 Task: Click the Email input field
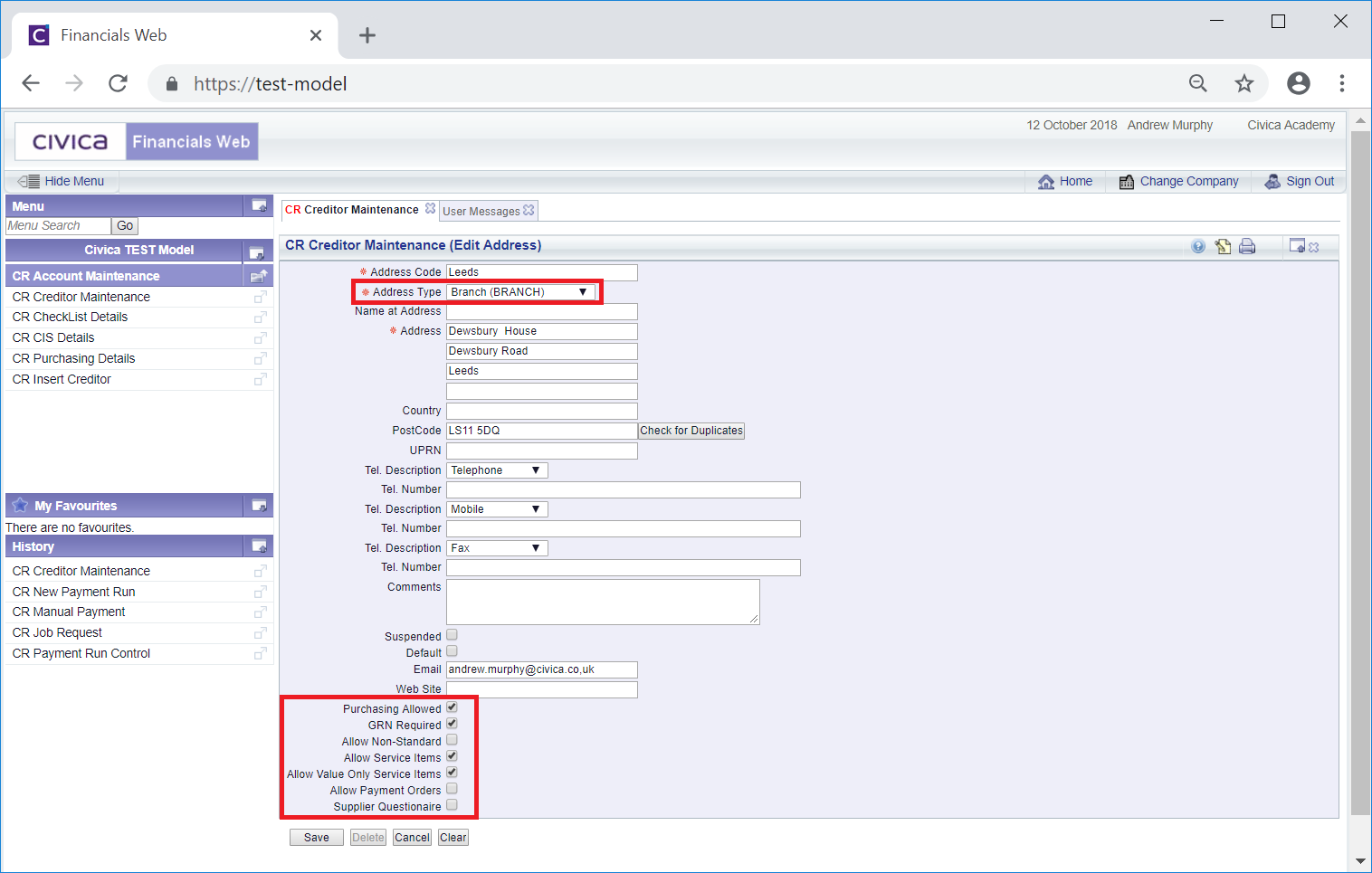coord(542,669)
